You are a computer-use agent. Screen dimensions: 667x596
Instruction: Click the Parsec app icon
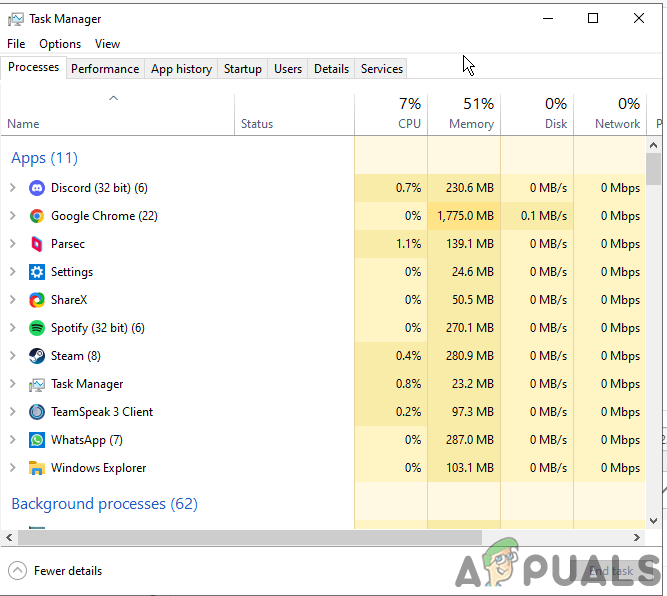(x=37, y=244)
